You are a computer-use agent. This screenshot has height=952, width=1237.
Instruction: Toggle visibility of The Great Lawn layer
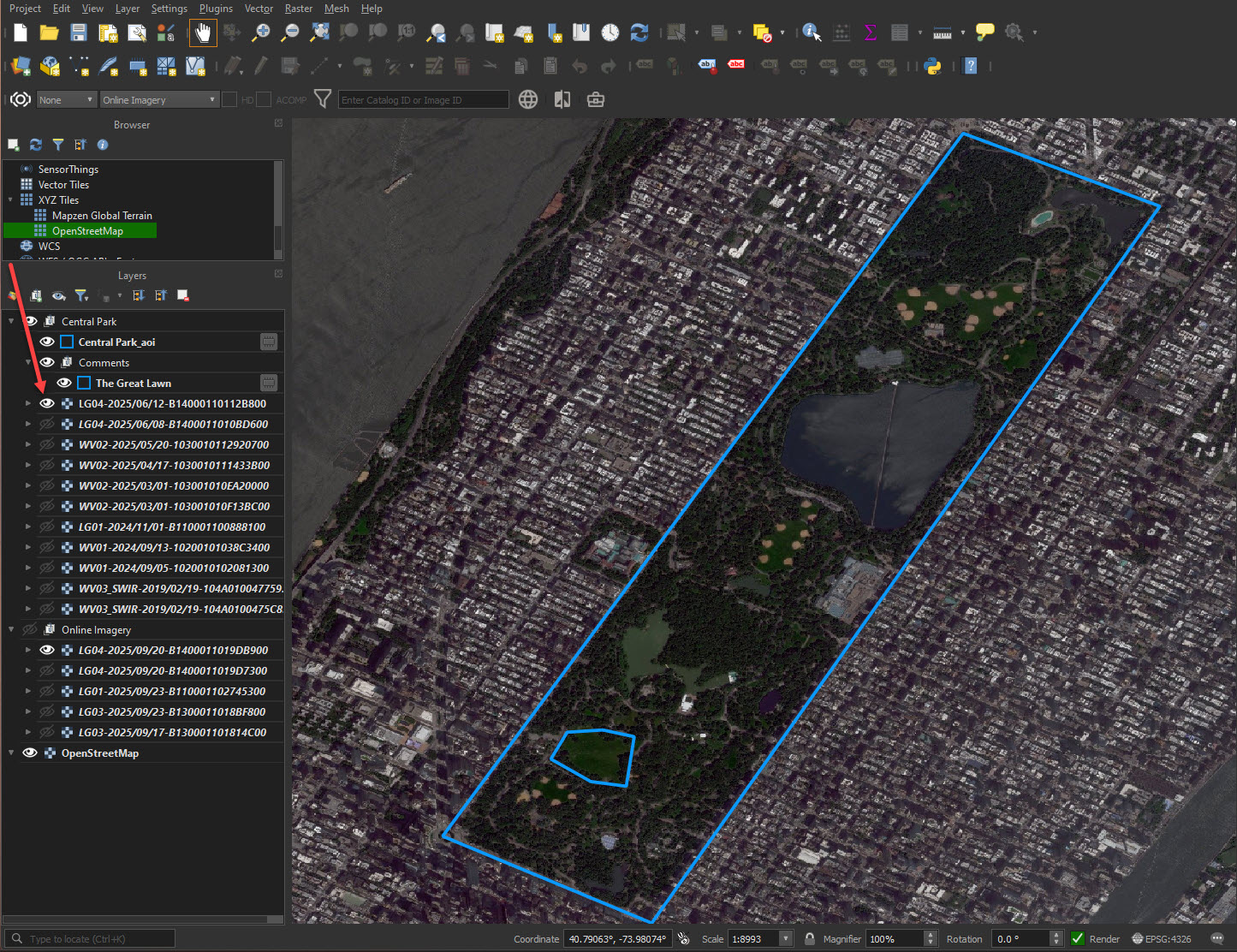(x=64, y=383)
